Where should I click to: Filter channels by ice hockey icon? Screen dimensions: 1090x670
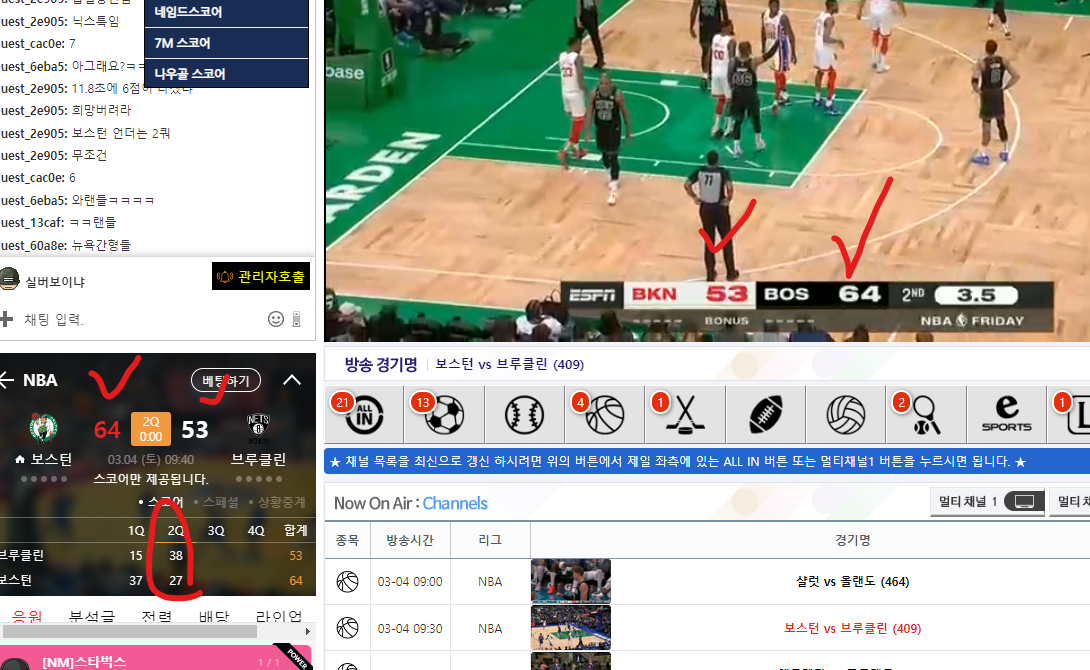[685, 414]
